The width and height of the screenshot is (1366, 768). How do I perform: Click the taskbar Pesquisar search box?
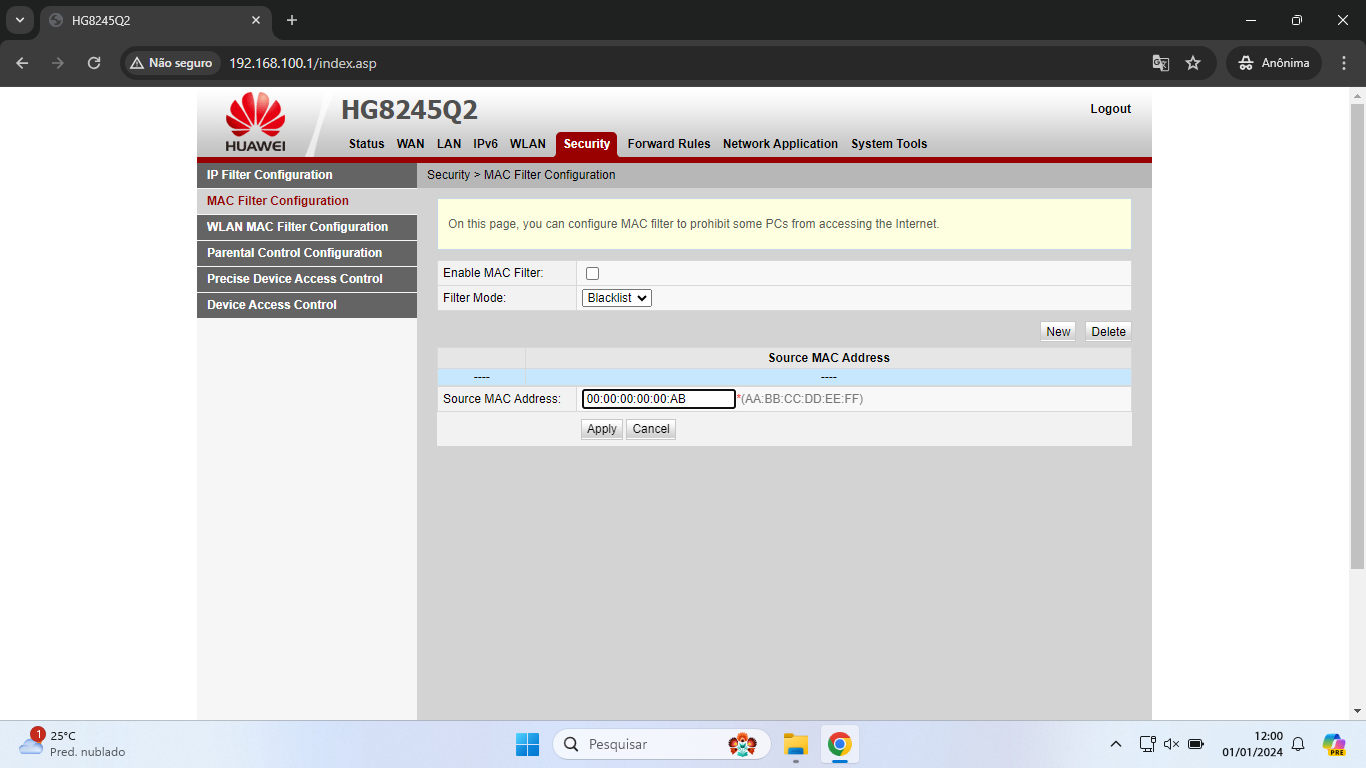pos(662,744)
